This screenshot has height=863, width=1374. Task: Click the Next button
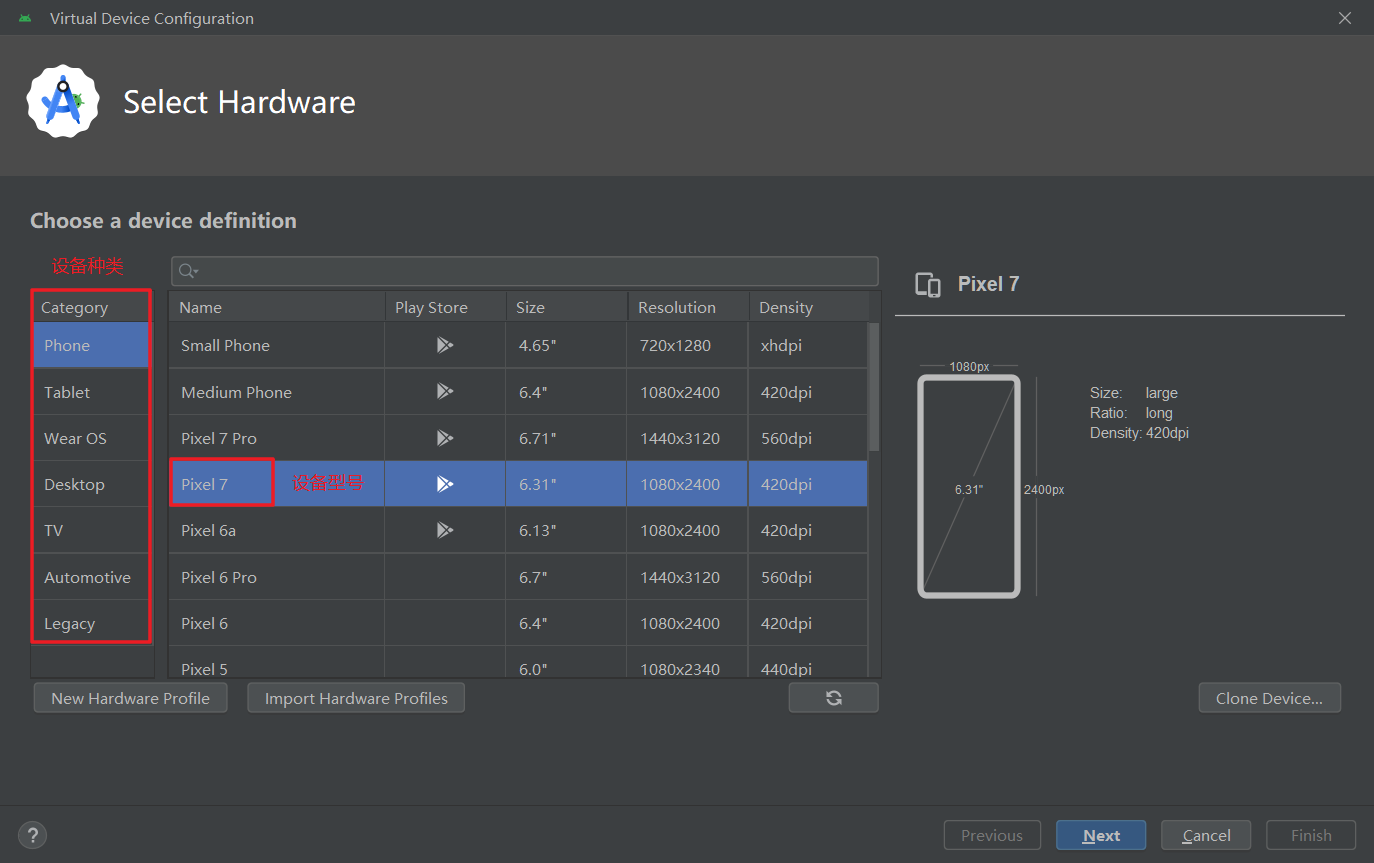point(1101,835)
